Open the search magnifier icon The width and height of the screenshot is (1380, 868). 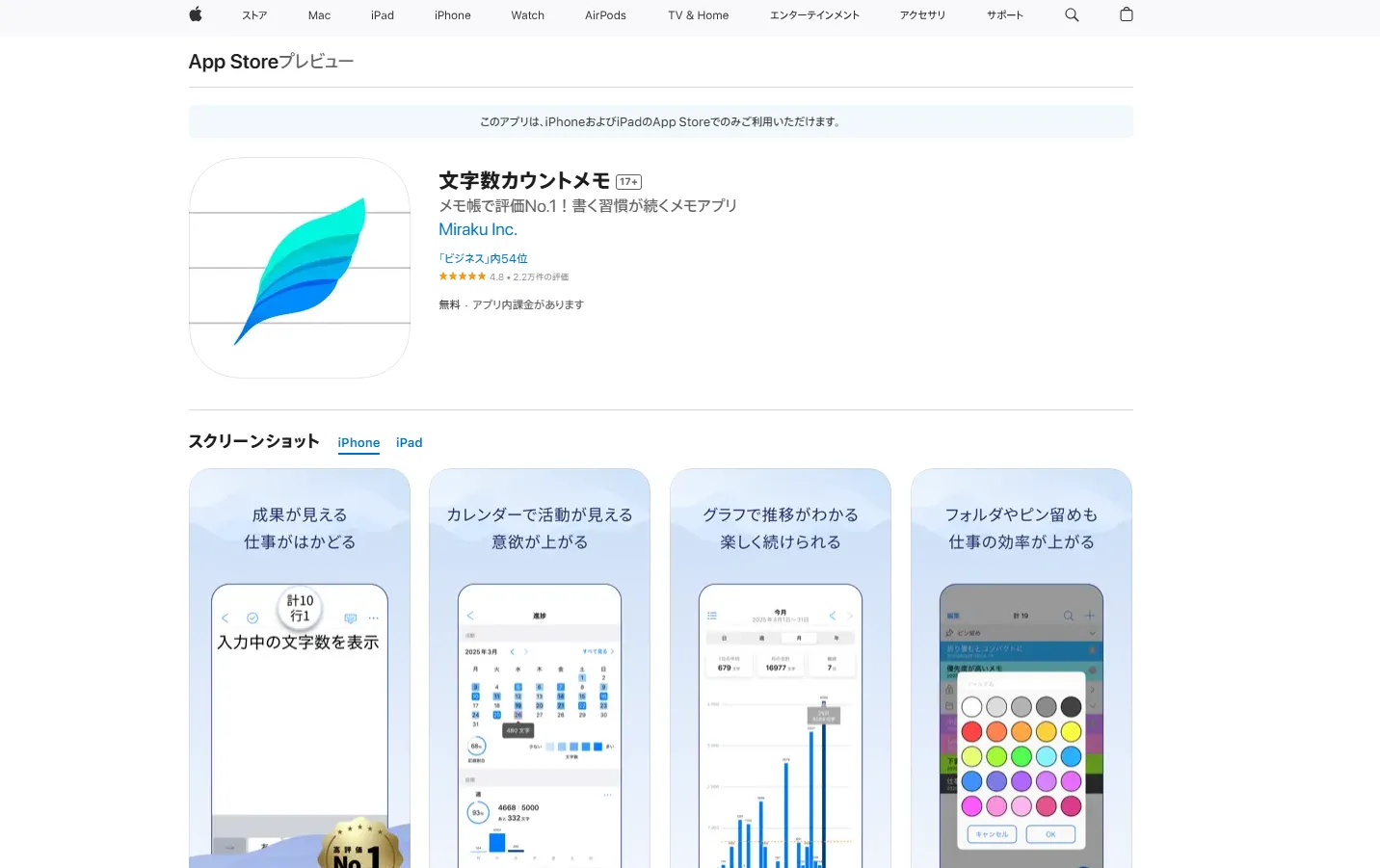(x=1072, y=14)
